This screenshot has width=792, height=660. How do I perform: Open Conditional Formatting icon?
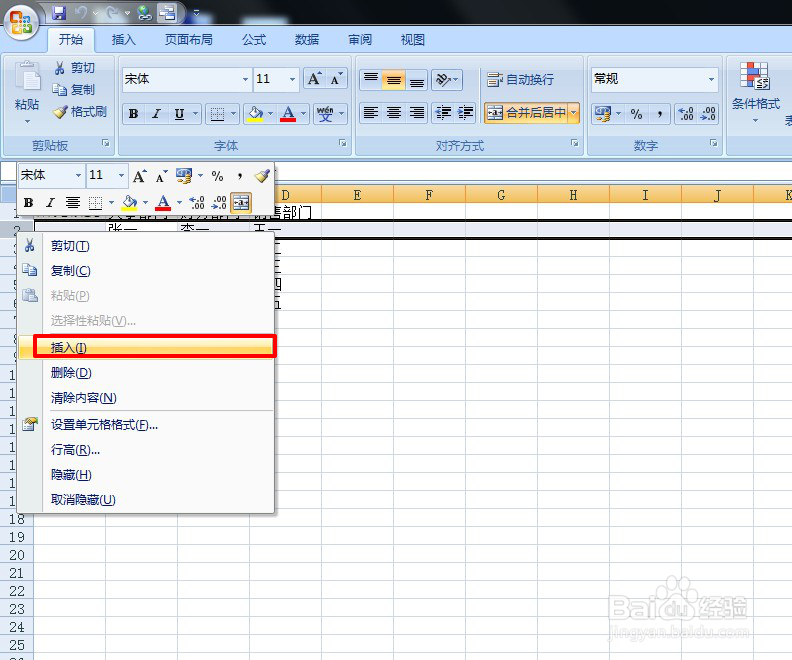tap(755, 76)
